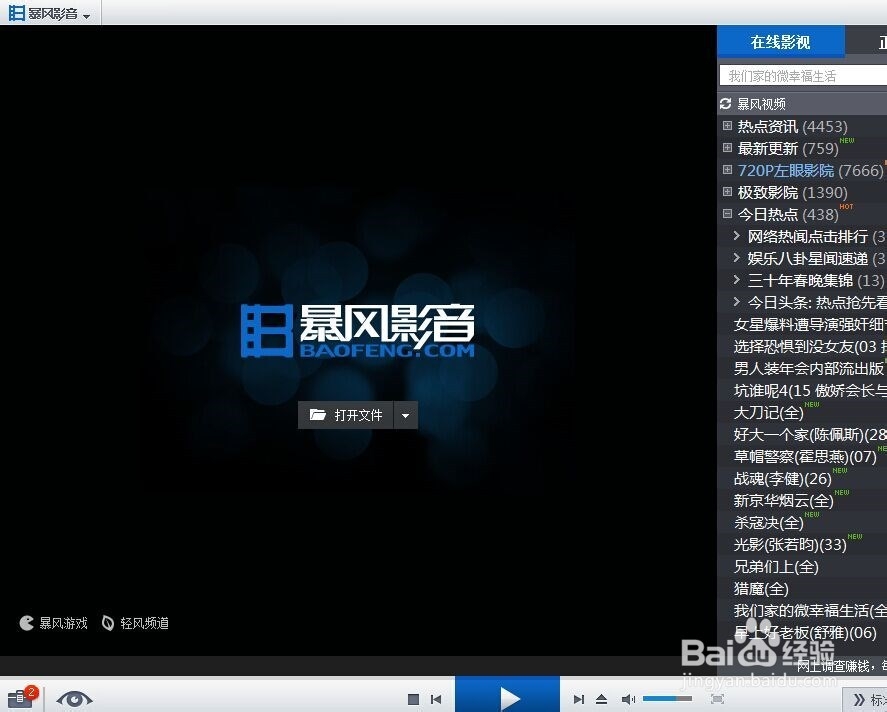Click the 暴风影音 logo icon in title bar
The image size is (887, 712).
(x=16, y=12)
